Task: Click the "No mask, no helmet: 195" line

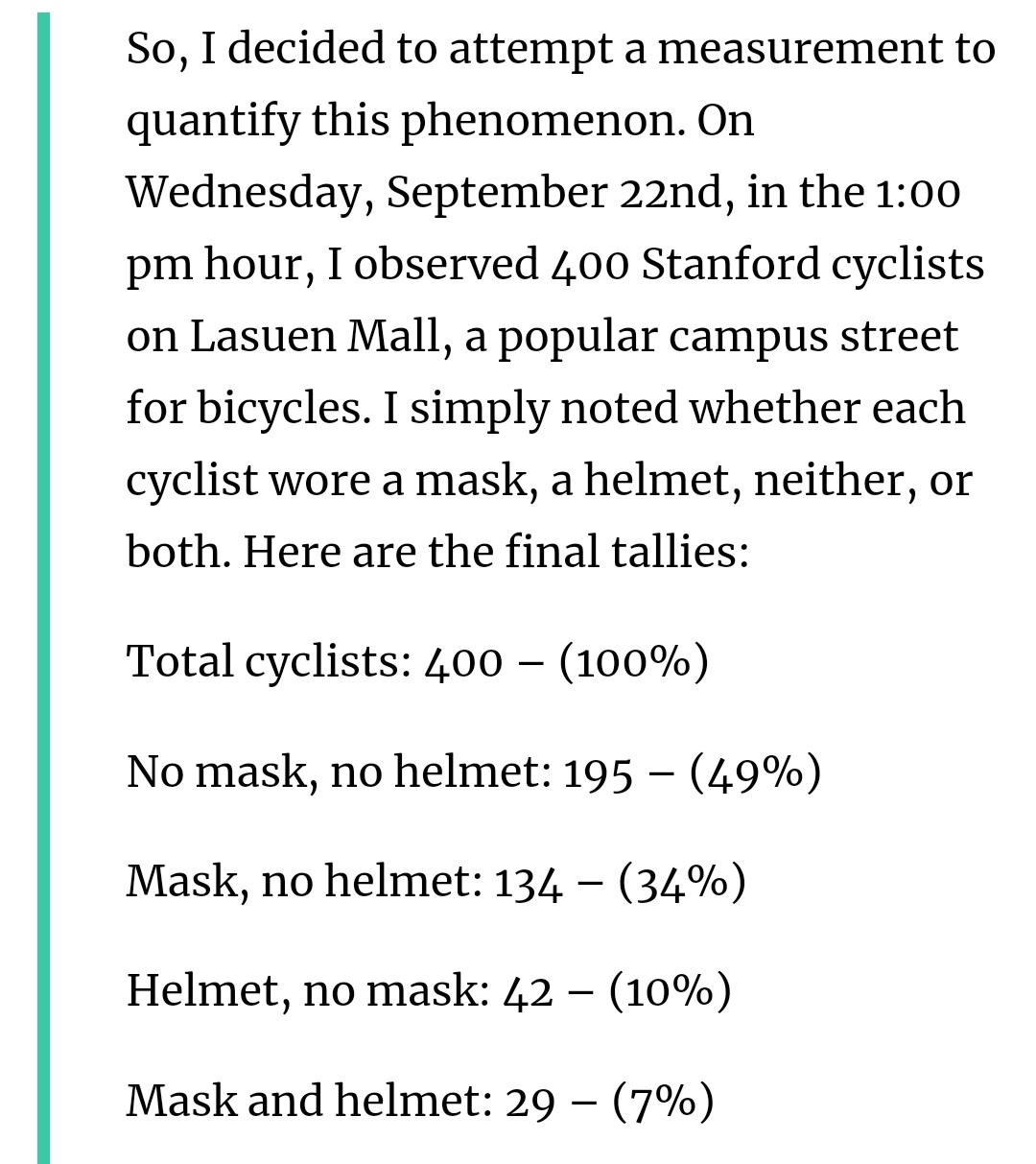Action: click(x=474, y=771)
